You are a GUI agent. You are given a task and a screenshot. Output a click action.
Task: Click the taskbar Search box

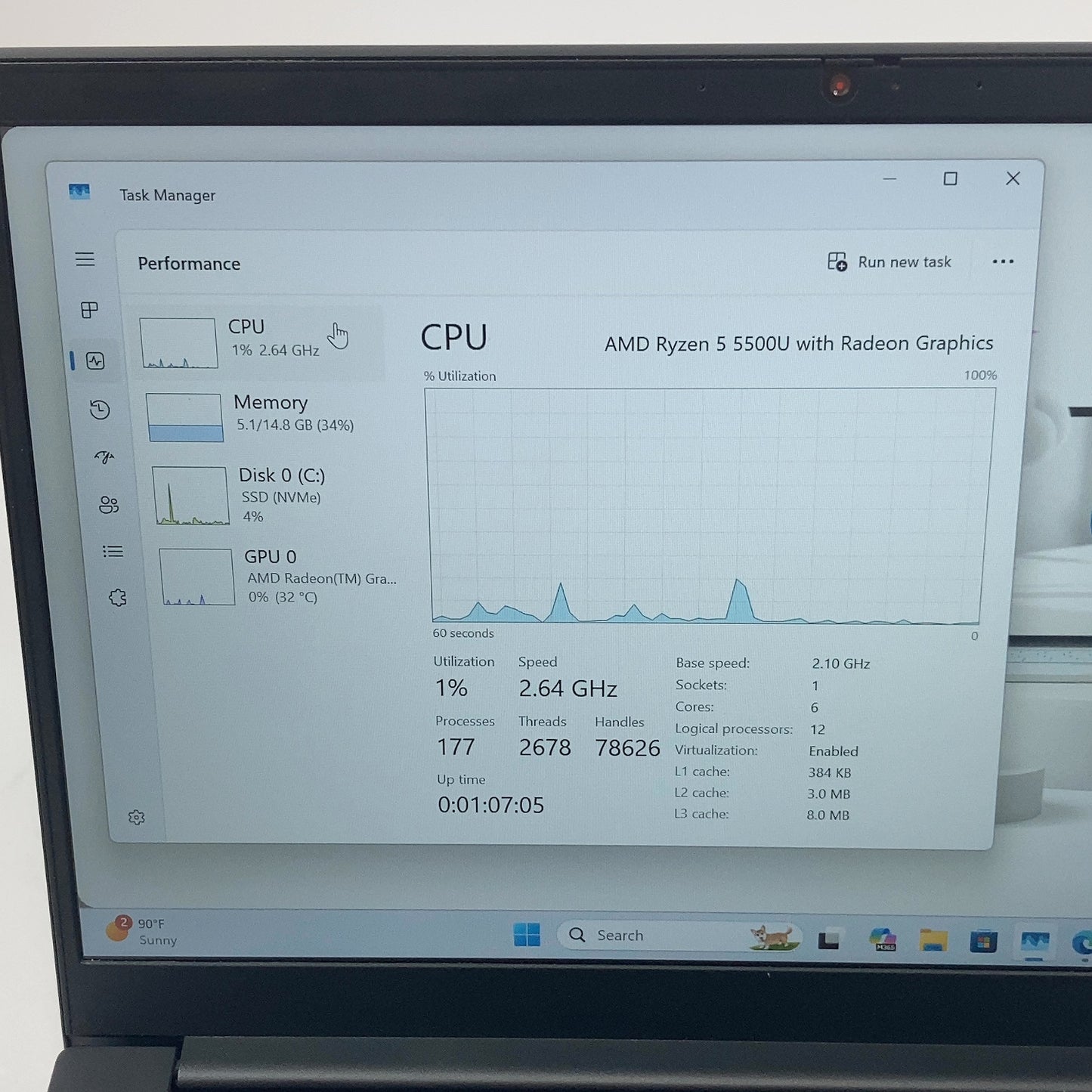click(678, 936)
